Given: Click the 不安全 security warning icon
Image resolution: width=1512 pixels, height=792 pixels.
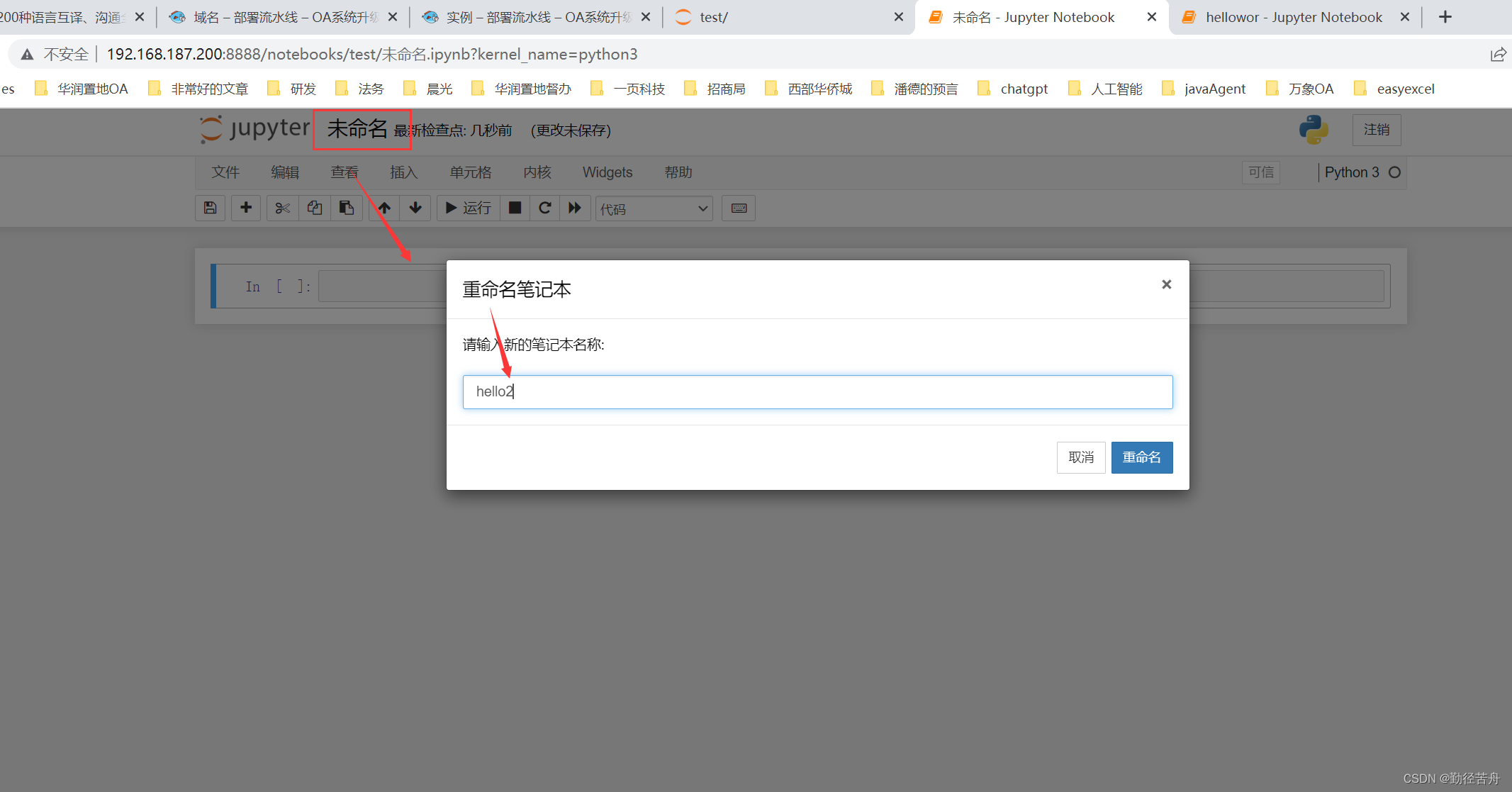Looking at the screenshot, I should click(x=27, y=55).
